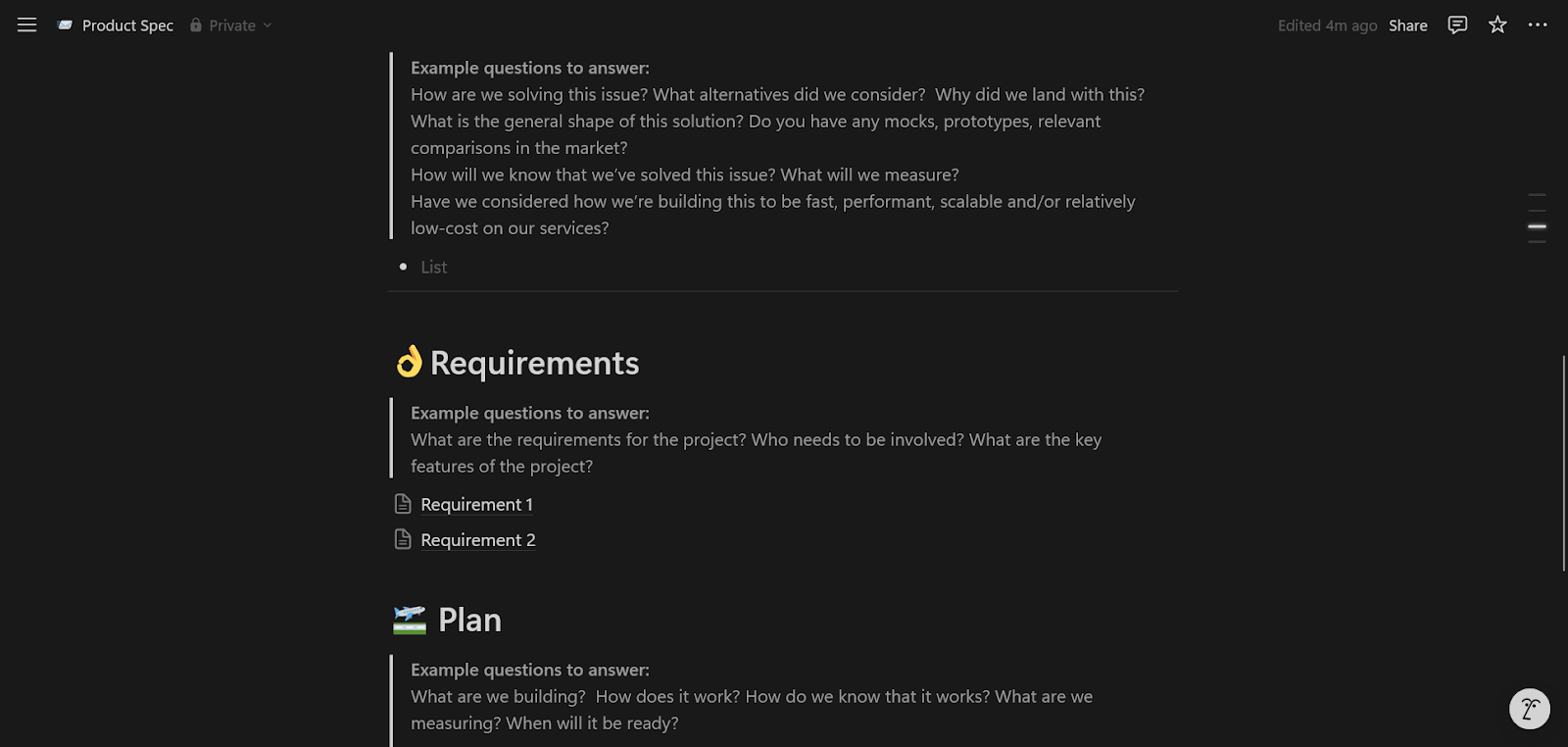Screen dimensions: 1568x747
Task: Open the three-dots more options menu
Action: 1537,25
